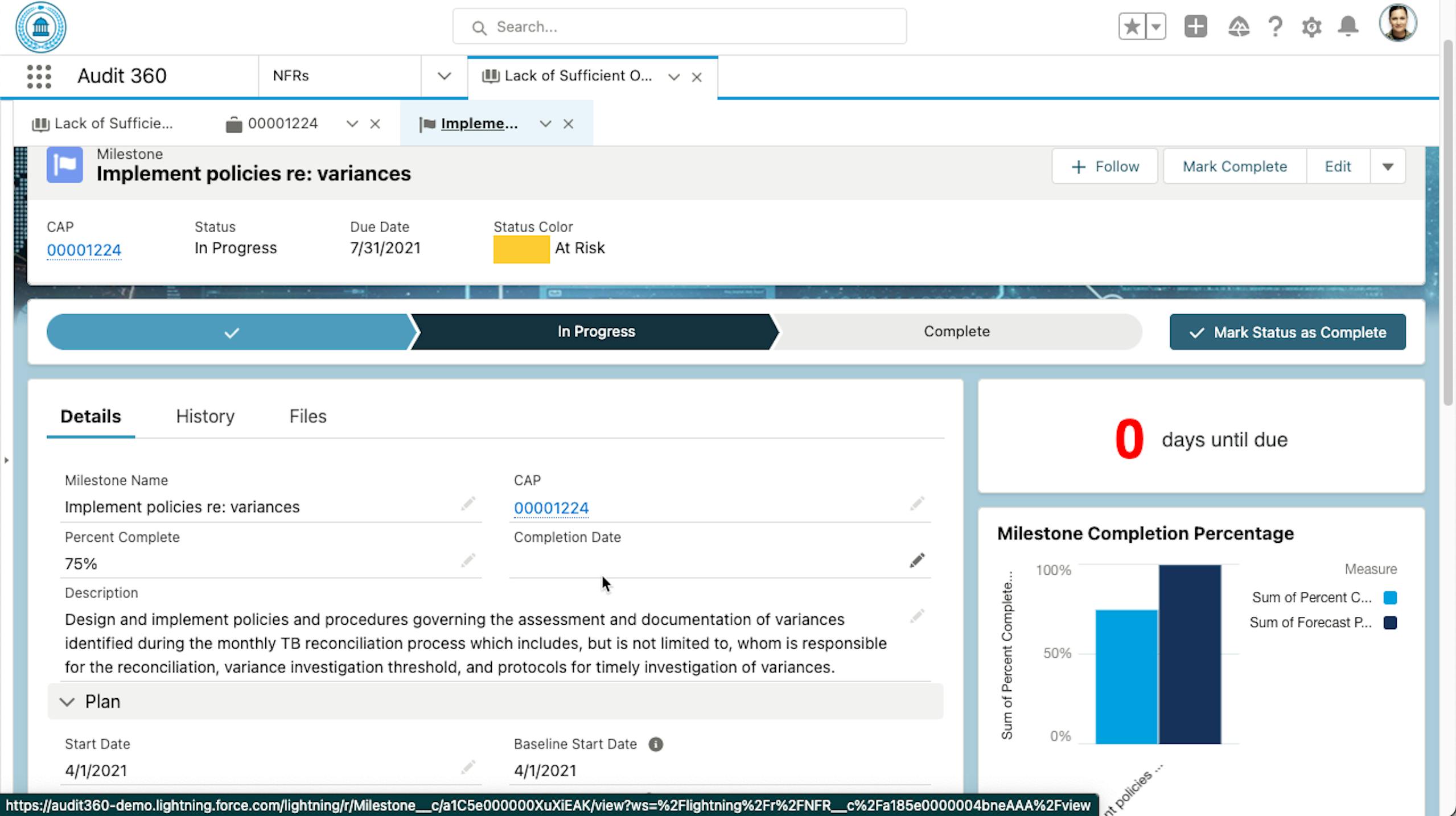Open the user profile avatar

click(x=1397, y=24)
